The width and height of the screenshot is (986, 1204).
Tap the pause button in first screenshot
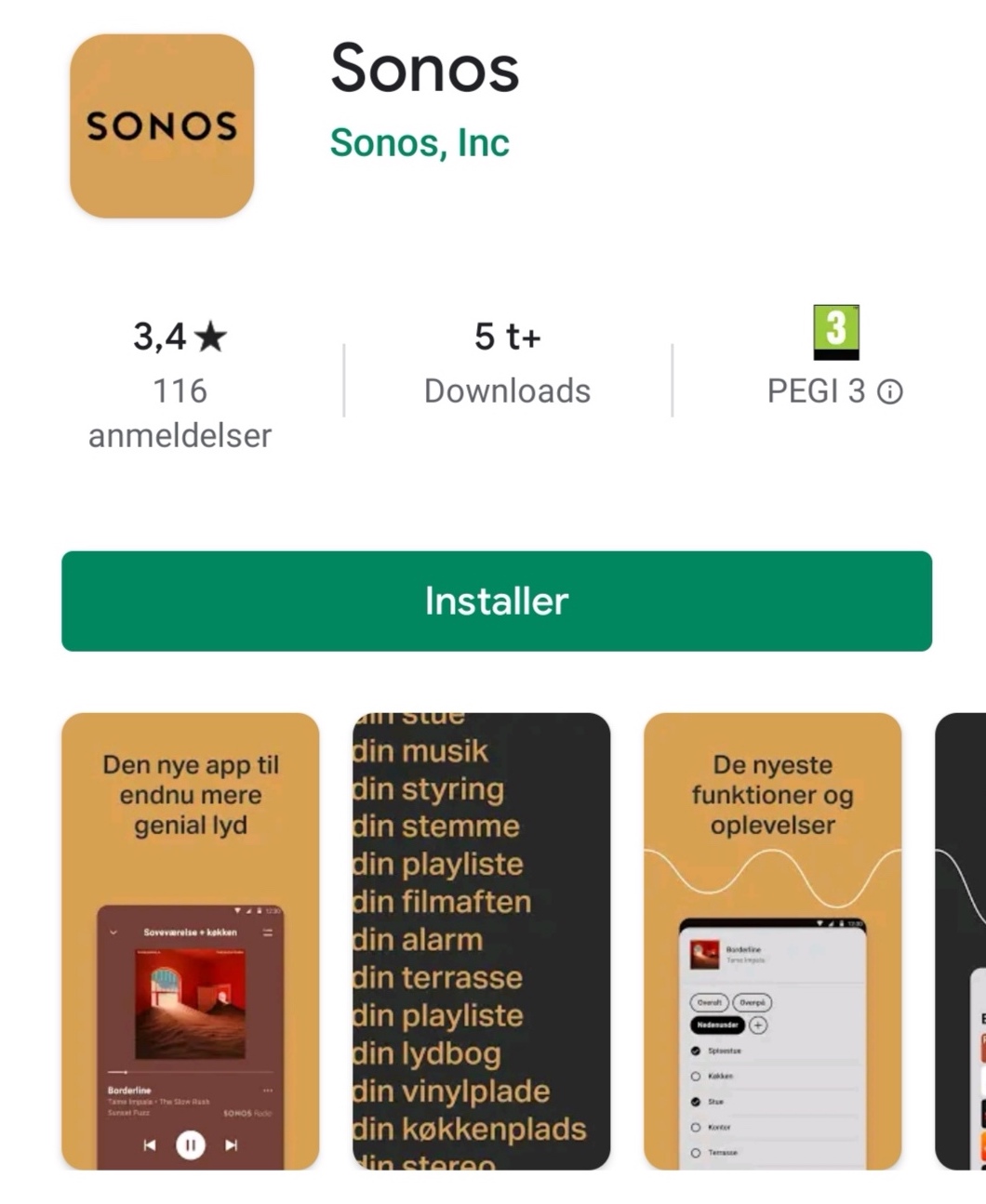point(191,1144)
